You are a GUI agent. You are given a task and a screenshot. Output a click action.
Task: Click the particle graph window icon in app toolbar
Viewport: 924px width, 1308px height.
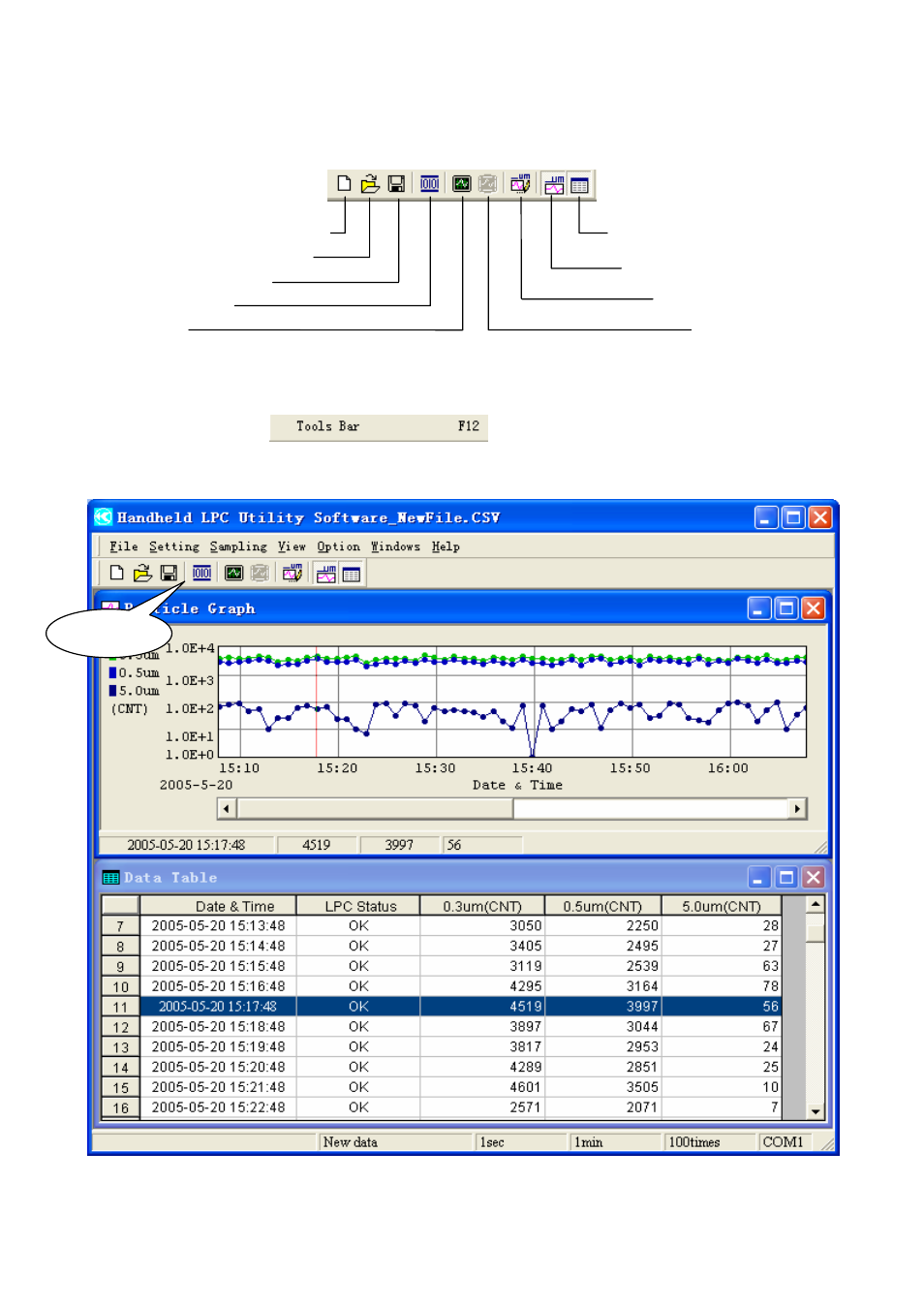[x=326, y=574]
